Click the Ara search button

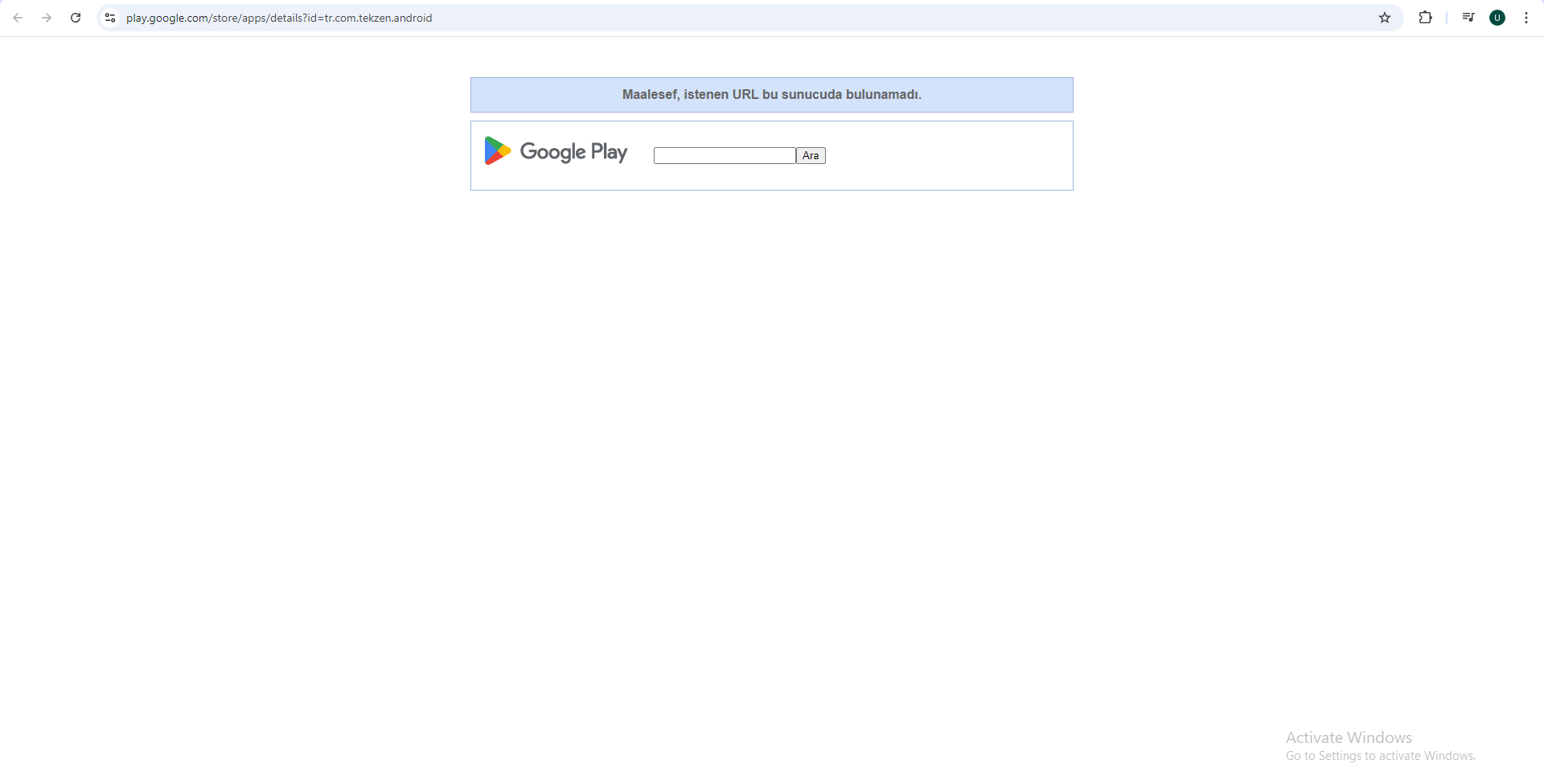(x=811, y=155)
